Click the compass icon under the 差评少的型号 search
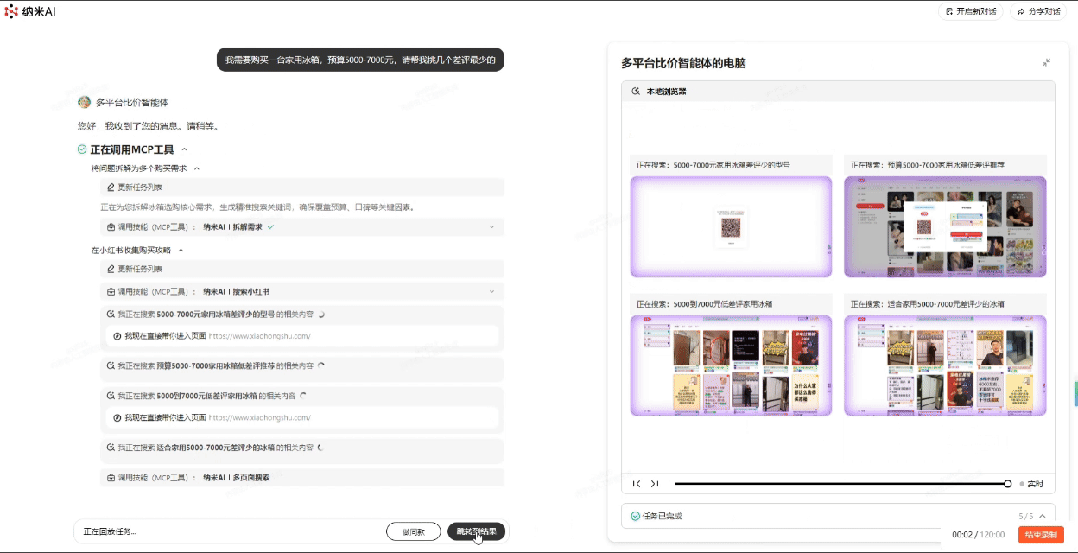 (x=118, y=336)
